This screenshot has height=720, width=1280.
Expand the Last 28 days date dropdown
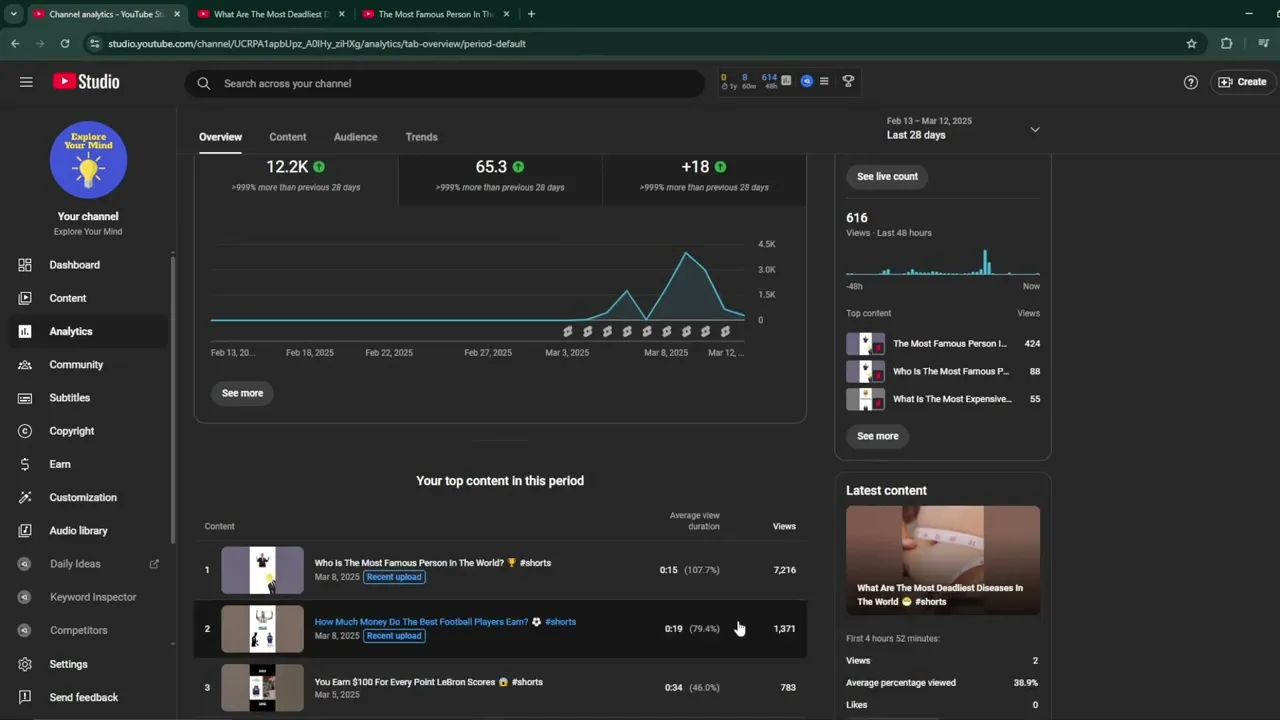pos(1035,129)
